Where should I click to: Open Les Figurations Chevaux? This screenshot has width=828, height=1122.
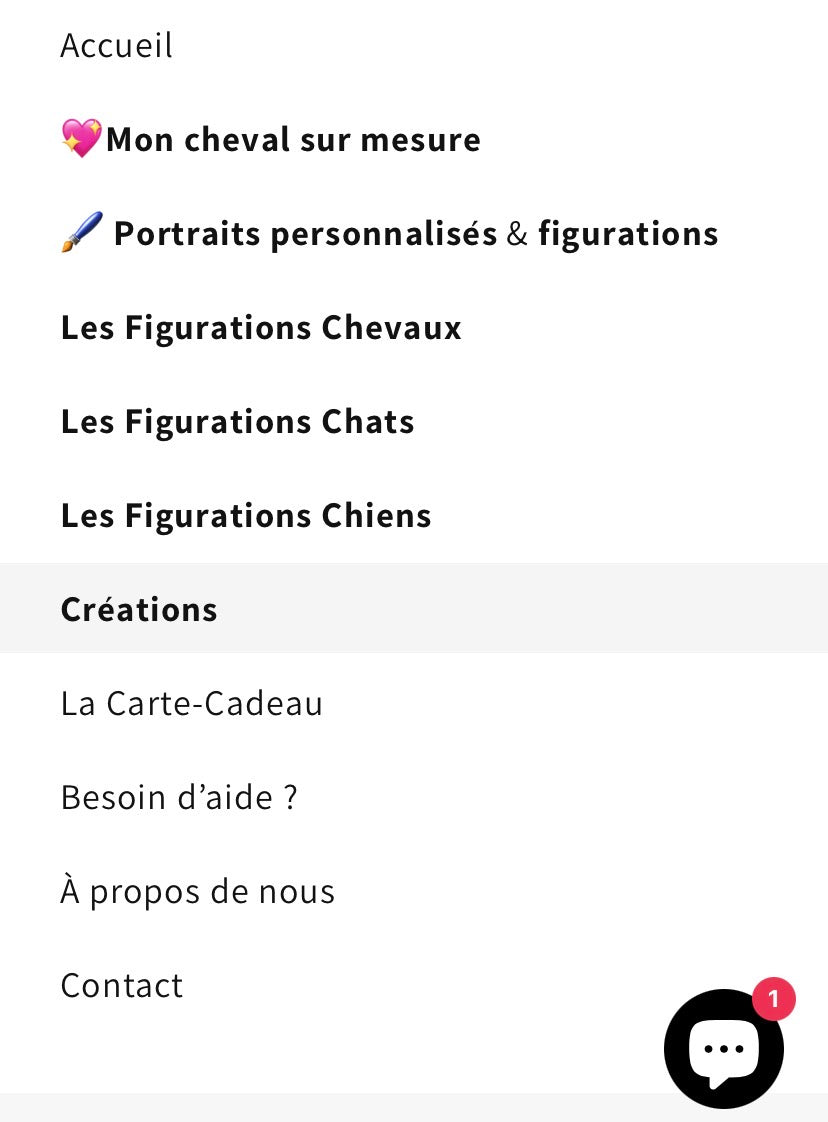pyautogui.click(x=261, y=327)
